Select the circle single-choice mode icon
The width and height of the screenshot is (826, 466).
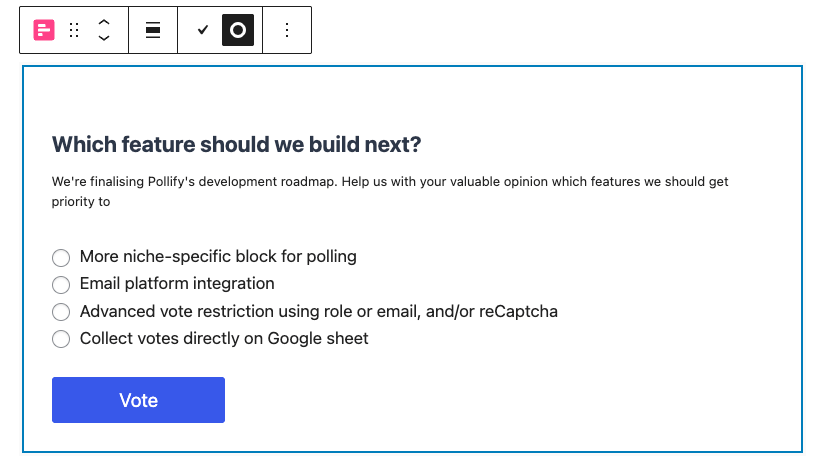[238, 30]
